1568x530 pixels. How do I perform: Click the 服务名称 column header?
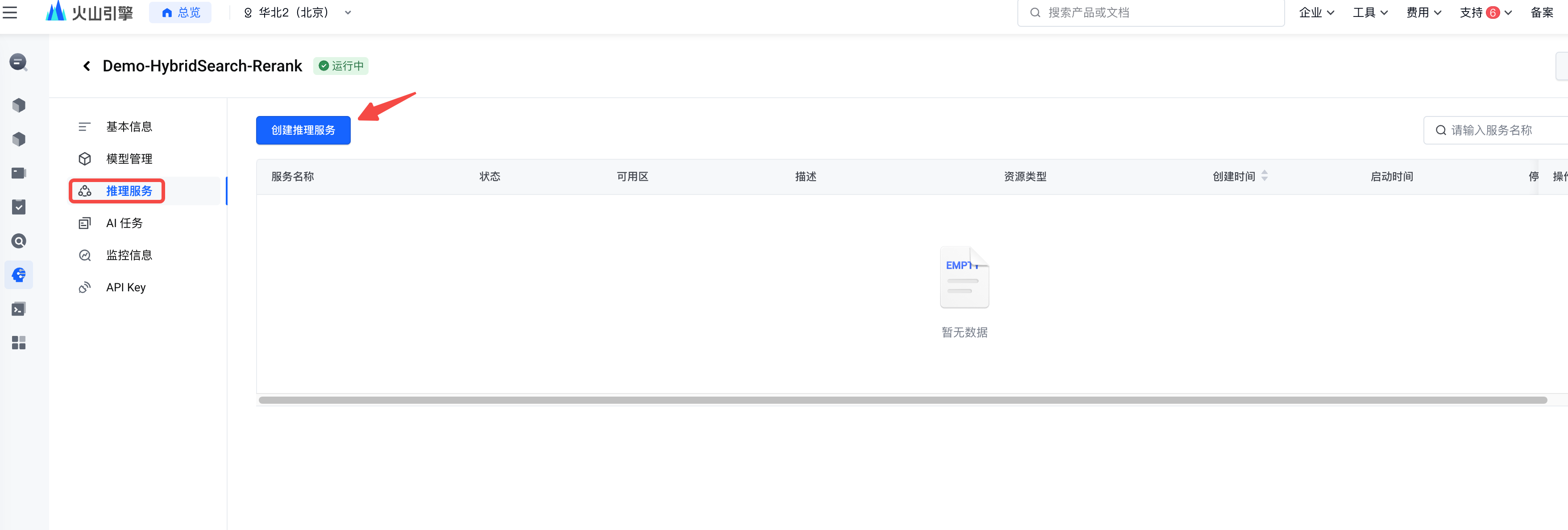point(293,177)
